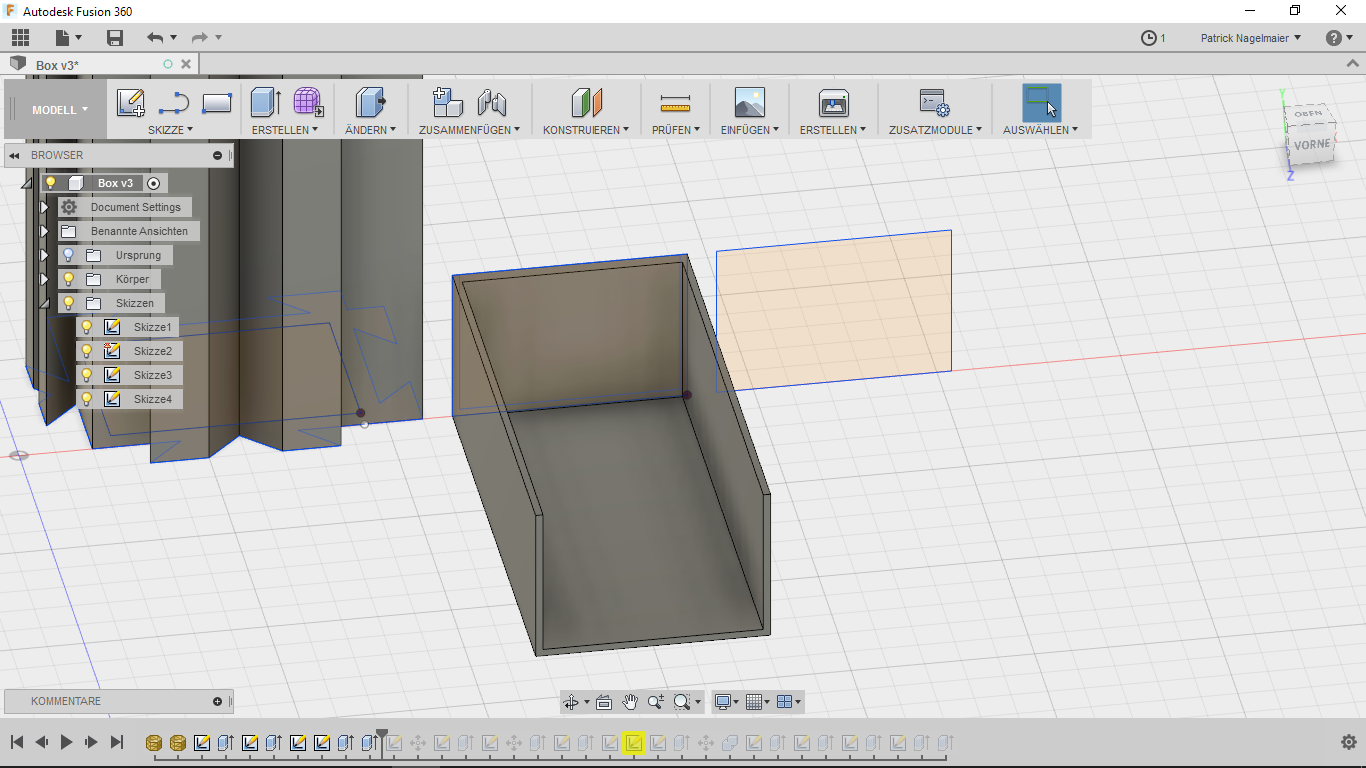Viewport: 1366px width, 768px height.
Task: Open the display settings dropdown arrow
Action: (737, 702)
